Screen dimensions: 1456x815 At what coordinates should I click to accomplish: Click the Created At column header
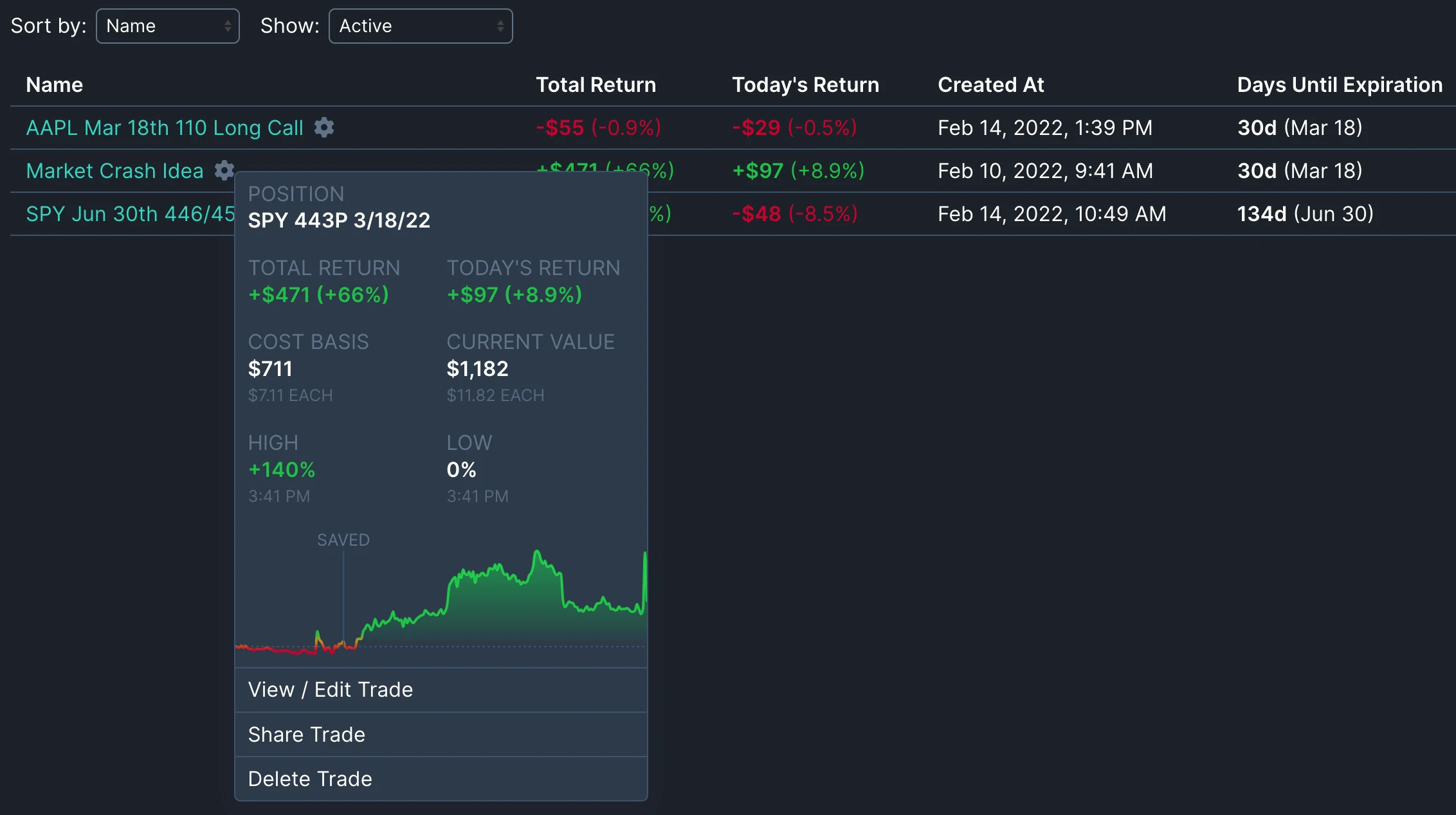[x=990, y=85]
